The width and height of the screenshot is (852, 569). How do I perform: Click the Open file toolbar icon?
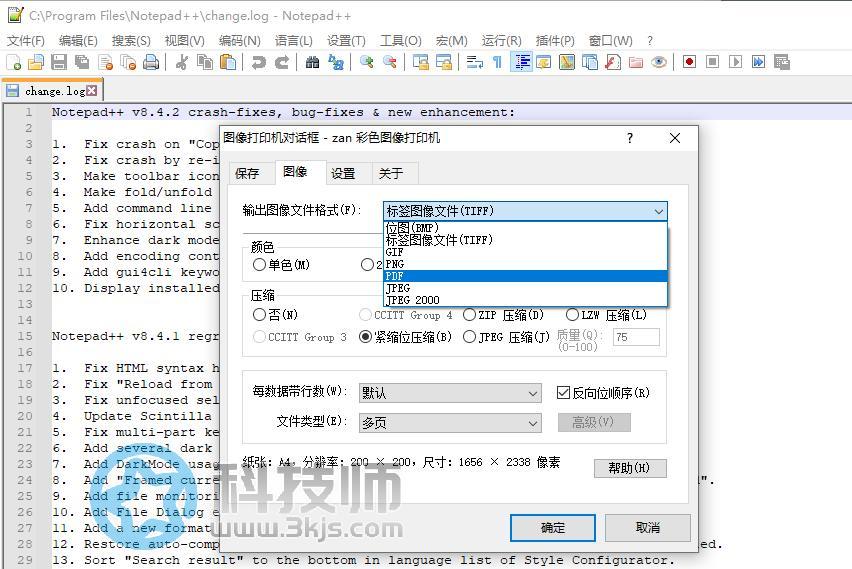pyautogui.click(x=36, y=62)
